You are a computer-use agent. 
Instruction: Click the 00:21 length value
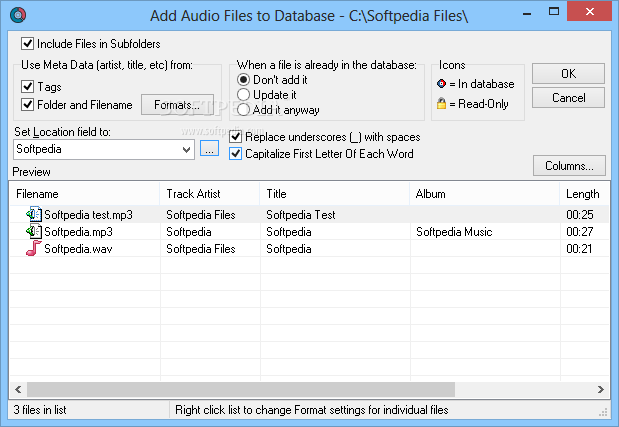tap(579, 249)
